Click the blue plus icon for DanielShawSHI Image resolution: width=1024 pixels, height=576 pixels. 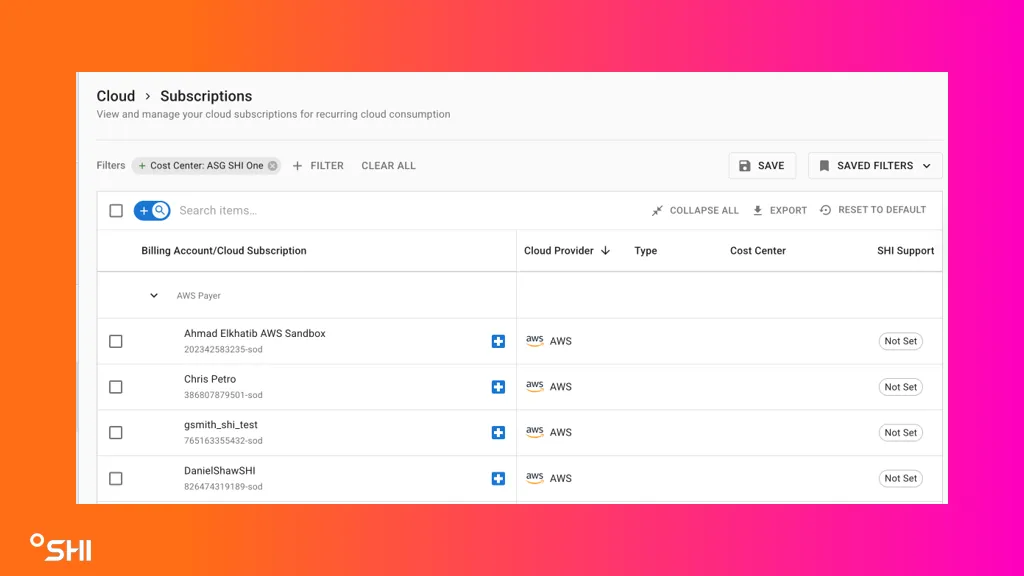[x=498, y=479]
